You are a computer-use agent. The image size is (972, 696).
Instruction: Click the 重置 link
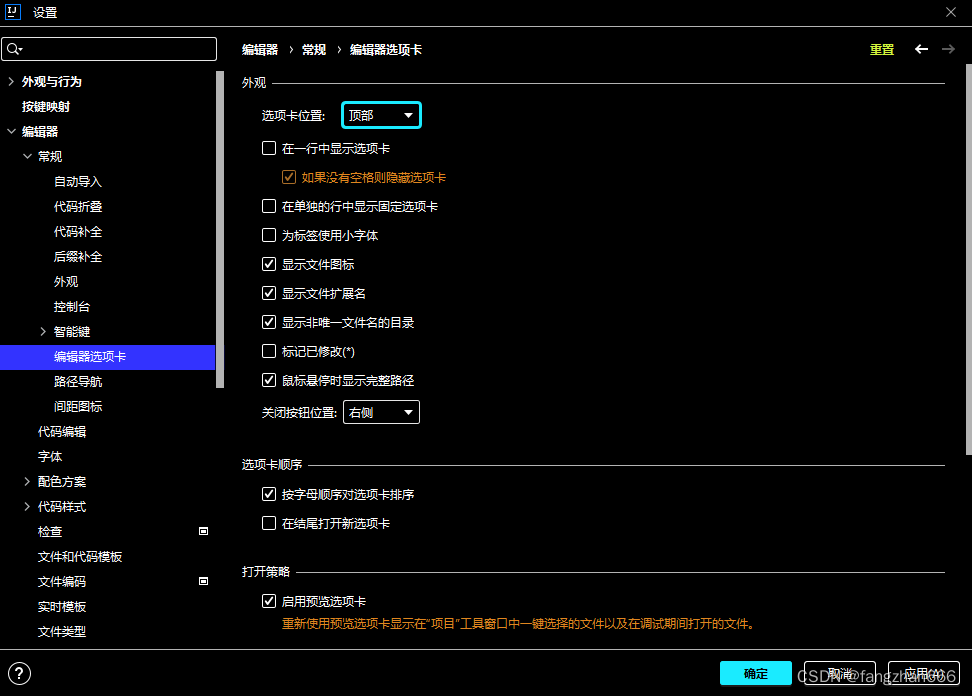[x=881, y=50]
